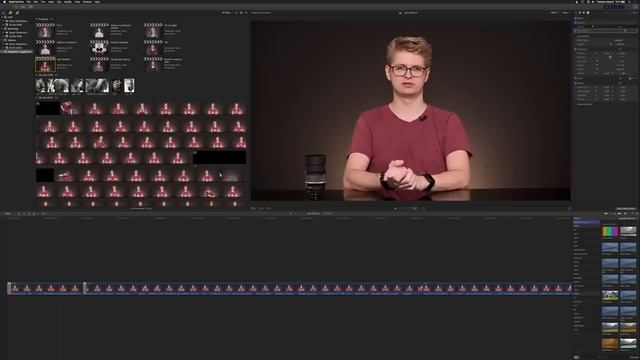The image size is (640, 360).
Task: Choose the color bars effect thumbnail
Action: pyautogui.click(x=610, y=231)
